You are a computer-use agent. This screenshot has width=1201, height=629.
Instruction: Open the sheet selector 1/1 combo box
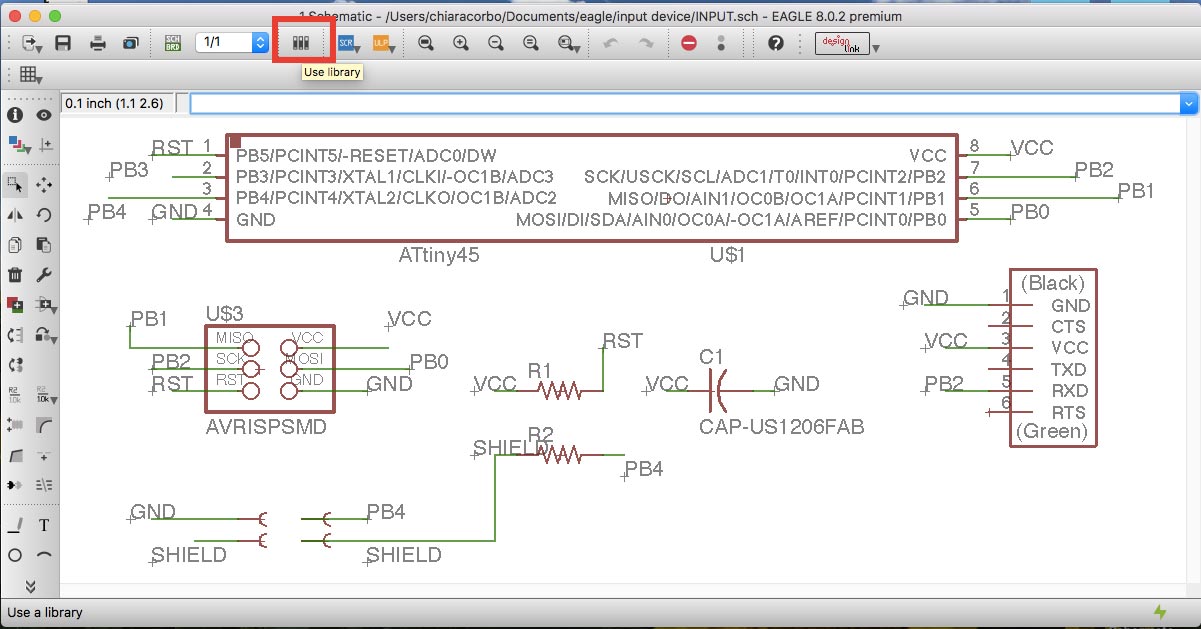[x=233, y=43]
